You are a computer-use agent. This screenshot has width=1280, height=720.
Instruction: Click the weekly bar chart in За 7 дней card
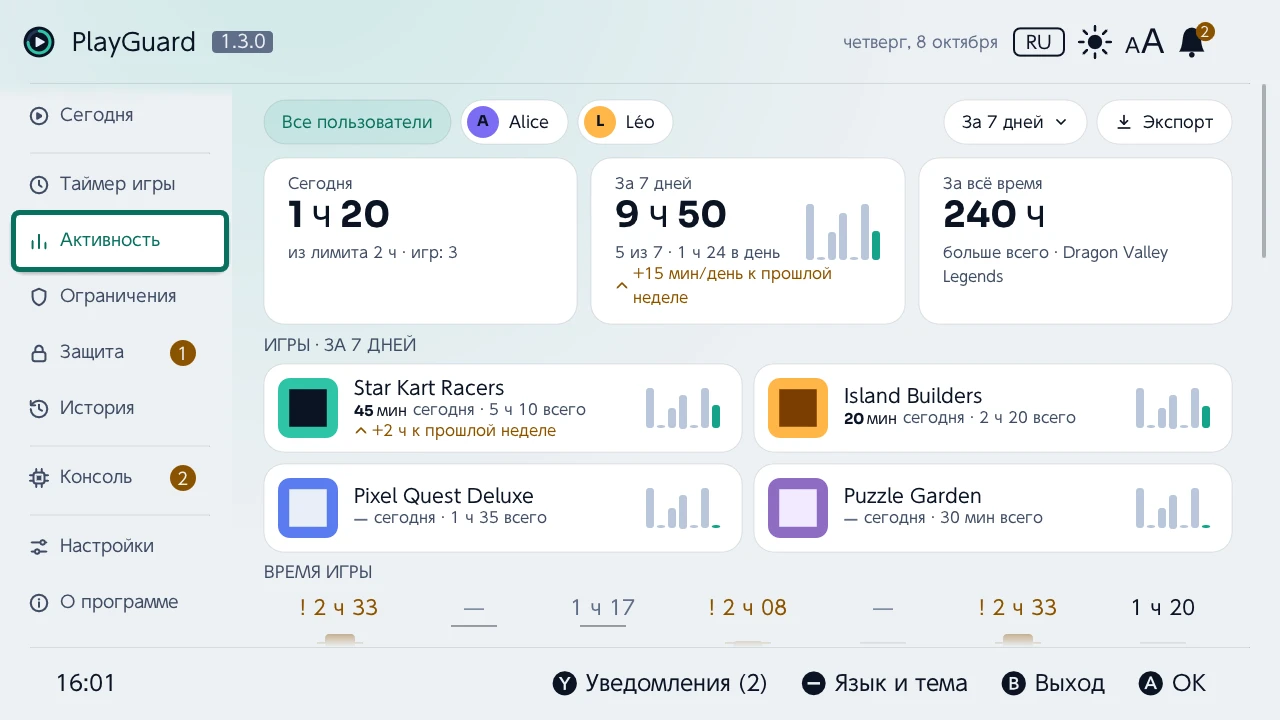843,232
